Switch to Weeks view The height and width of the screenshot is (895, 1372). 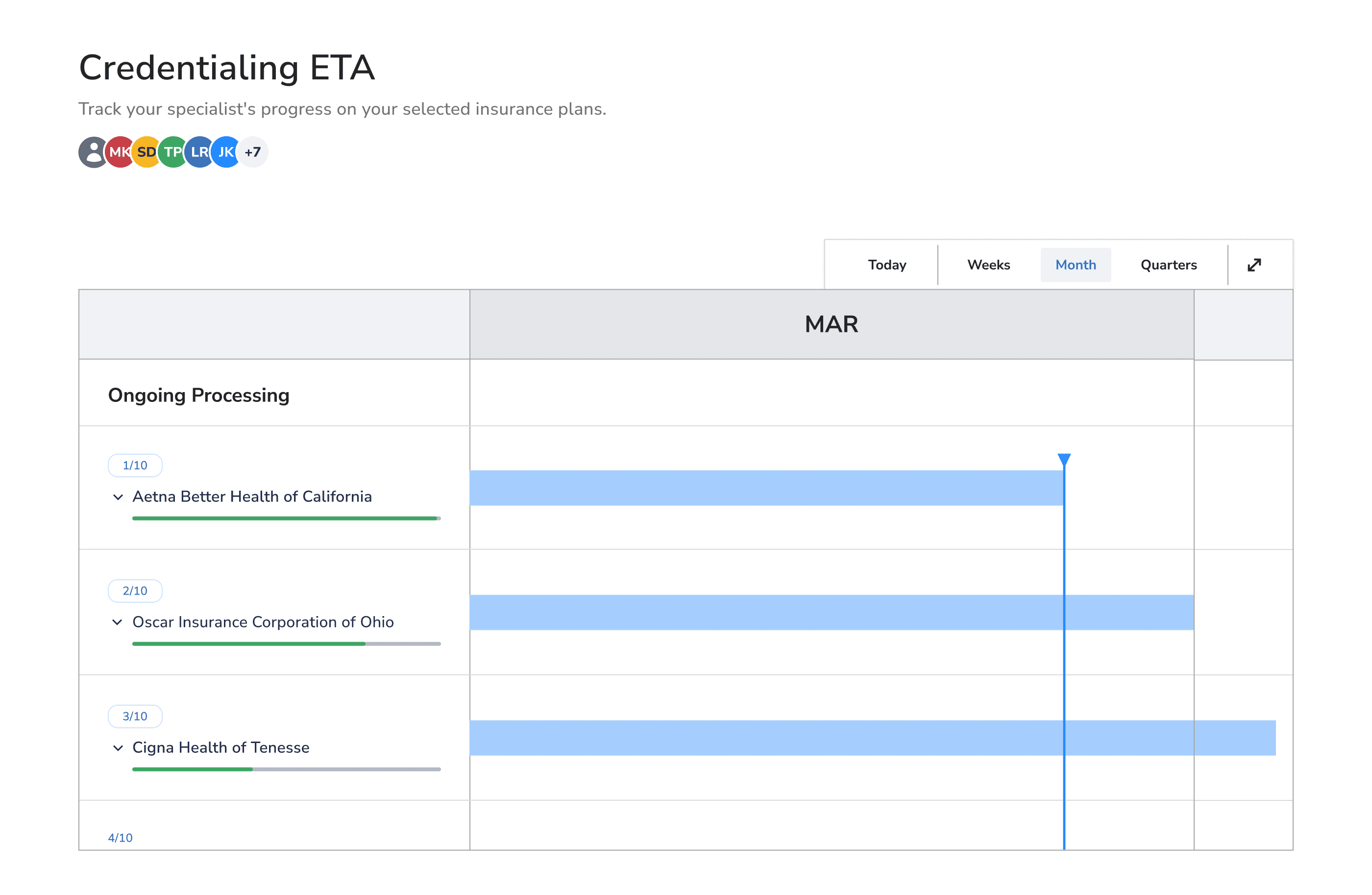pos(988,265)
